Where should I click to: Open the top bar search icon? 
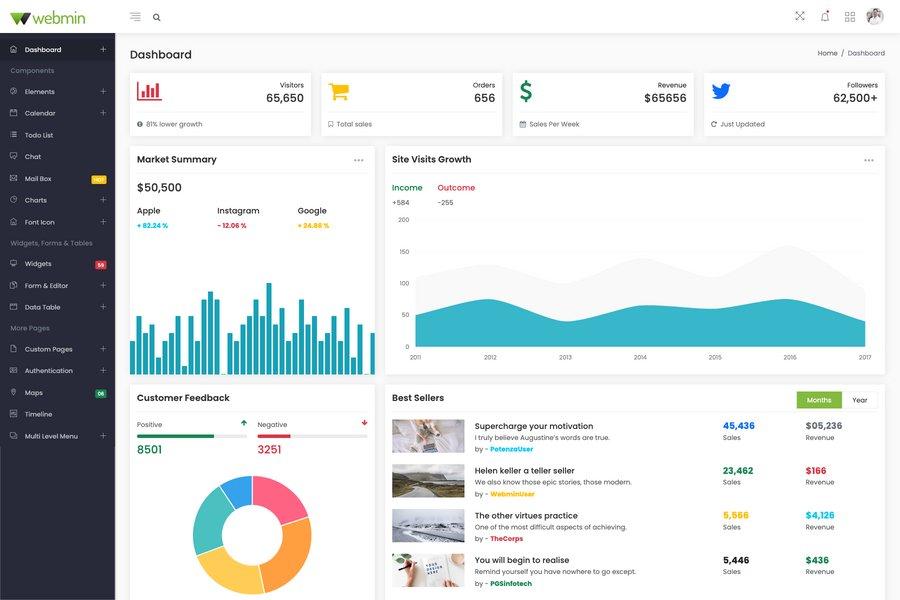(x=154, y=15)
